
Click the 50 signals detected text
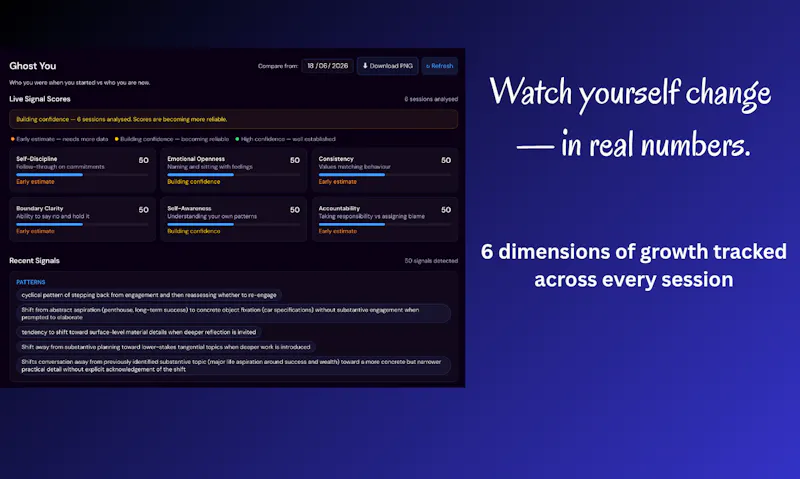coord(431,261)
